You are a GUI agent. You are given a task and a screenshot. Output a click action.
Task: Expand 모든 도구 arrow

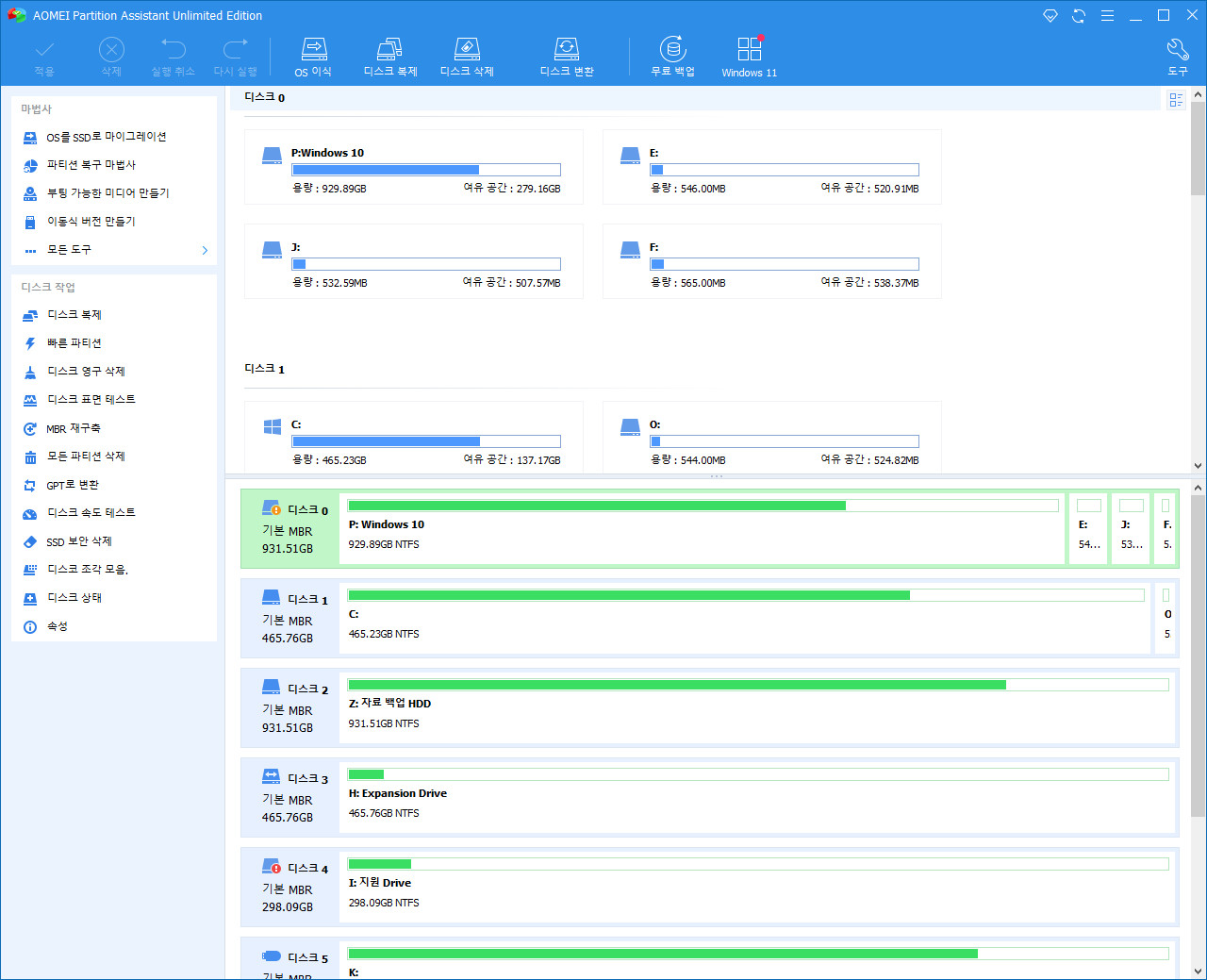click(205, 250)
